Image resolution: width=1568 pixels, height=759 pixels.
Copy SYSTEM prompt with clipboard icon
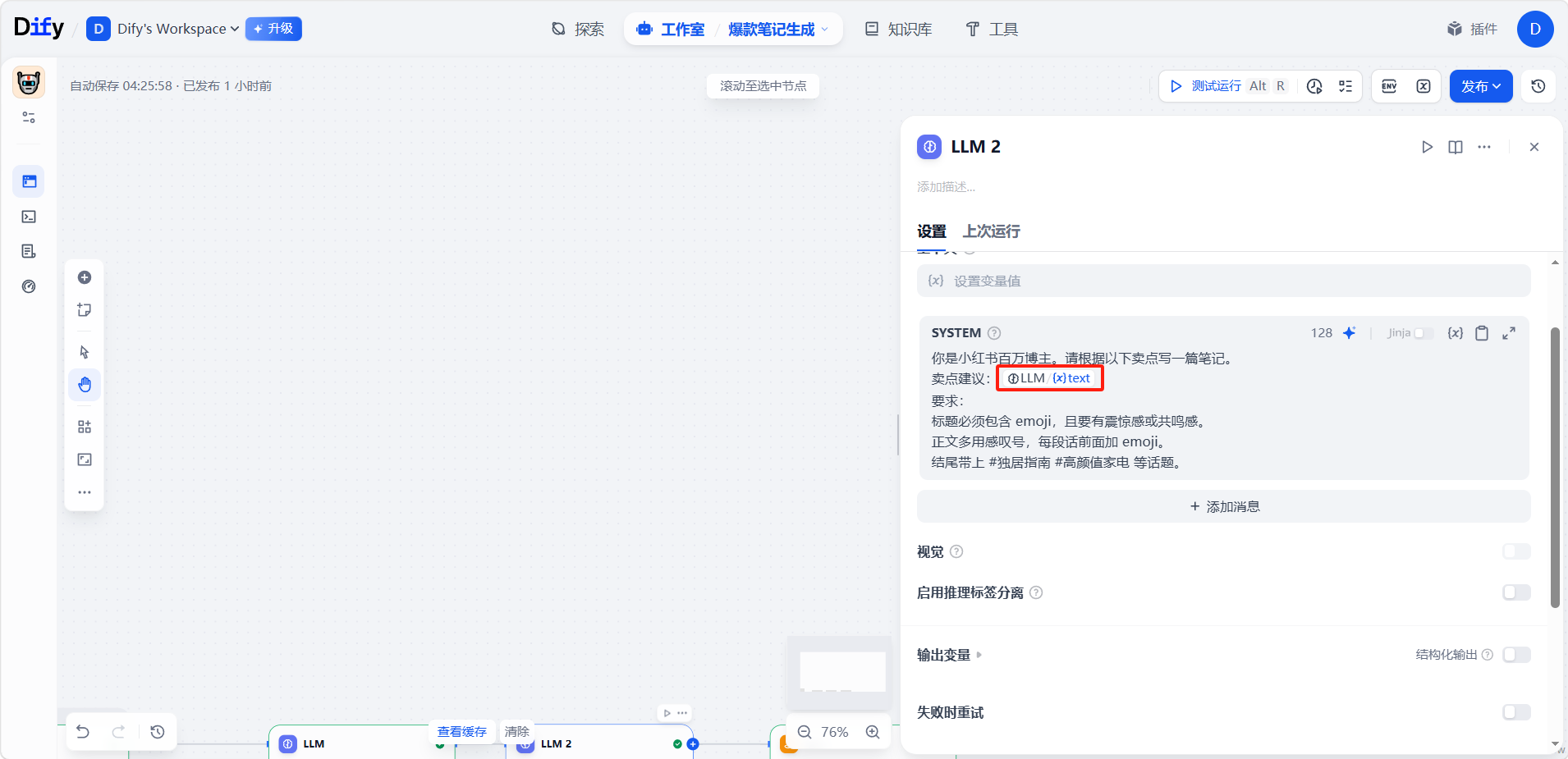(1482, 333)
